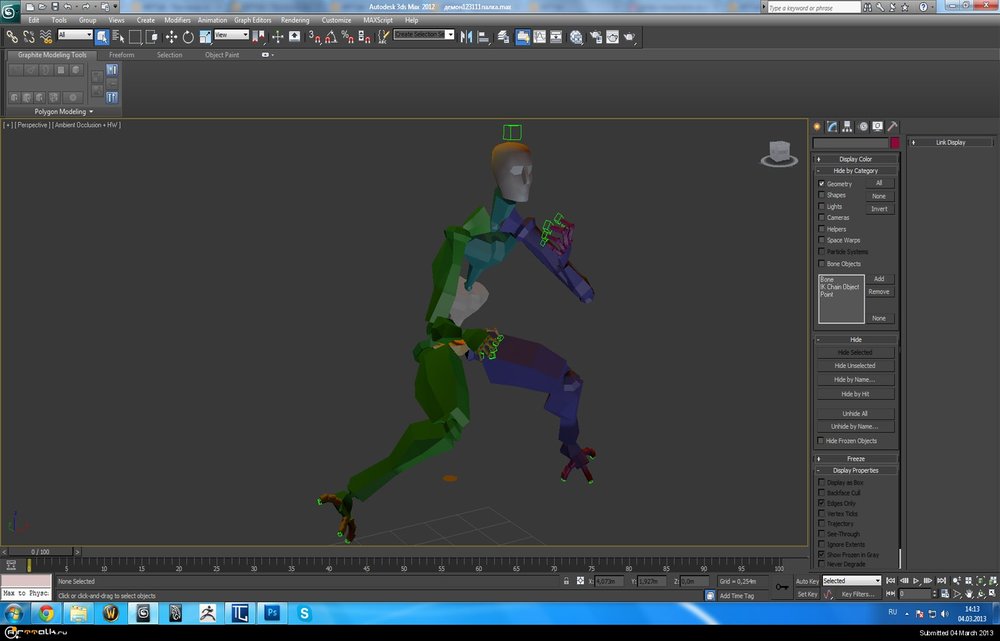Click the Select and Link tool
The image size is (1000, 641).
coord(12,36)
